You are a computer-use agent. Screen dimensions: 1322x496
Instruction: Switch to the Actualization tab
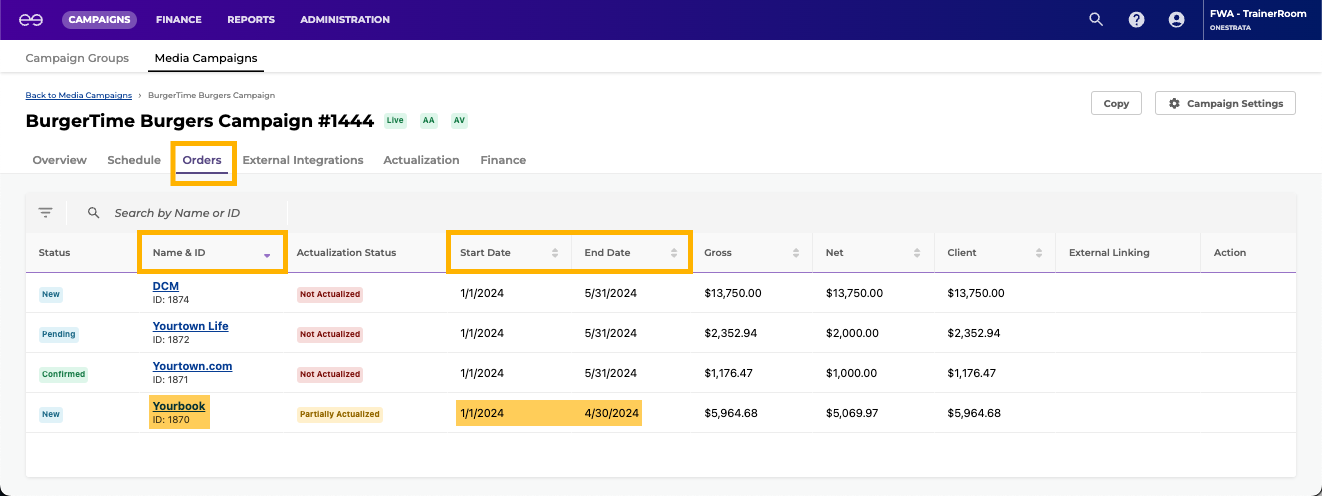click(421, 160)
